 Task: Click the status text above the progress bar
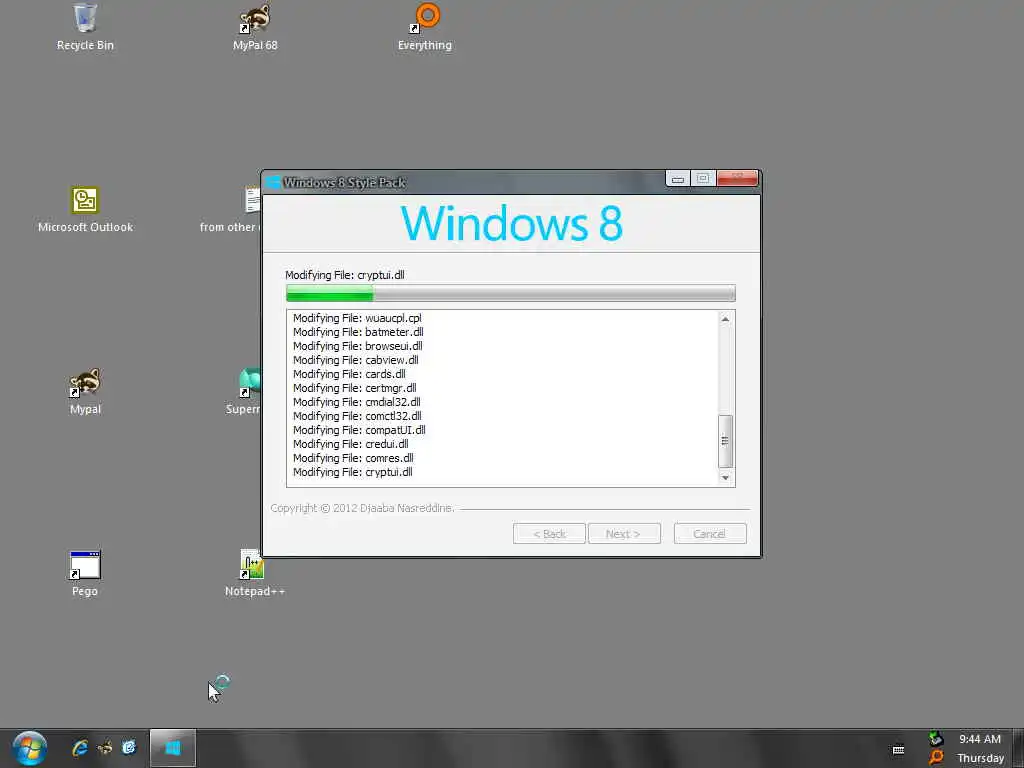pyautogui.click(x=345, y=275)
